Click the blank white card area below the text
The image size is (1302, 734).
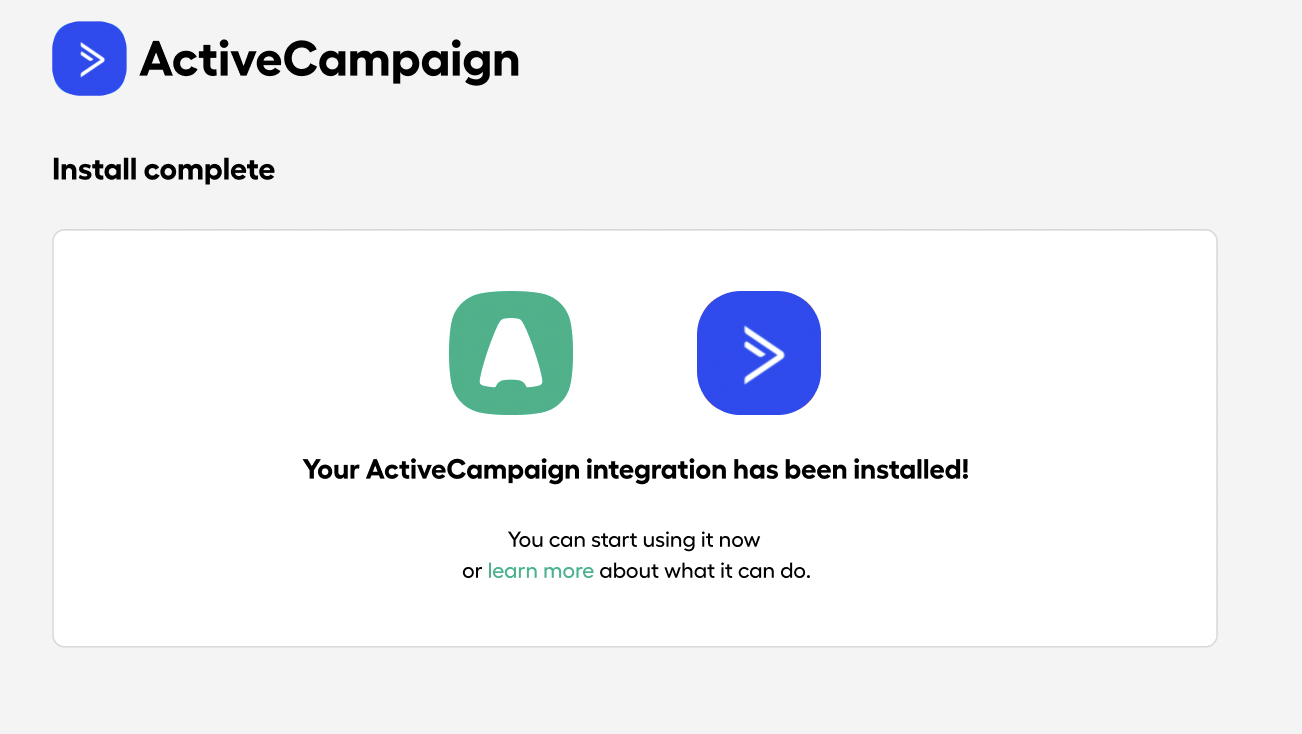(x=635, y=615)
